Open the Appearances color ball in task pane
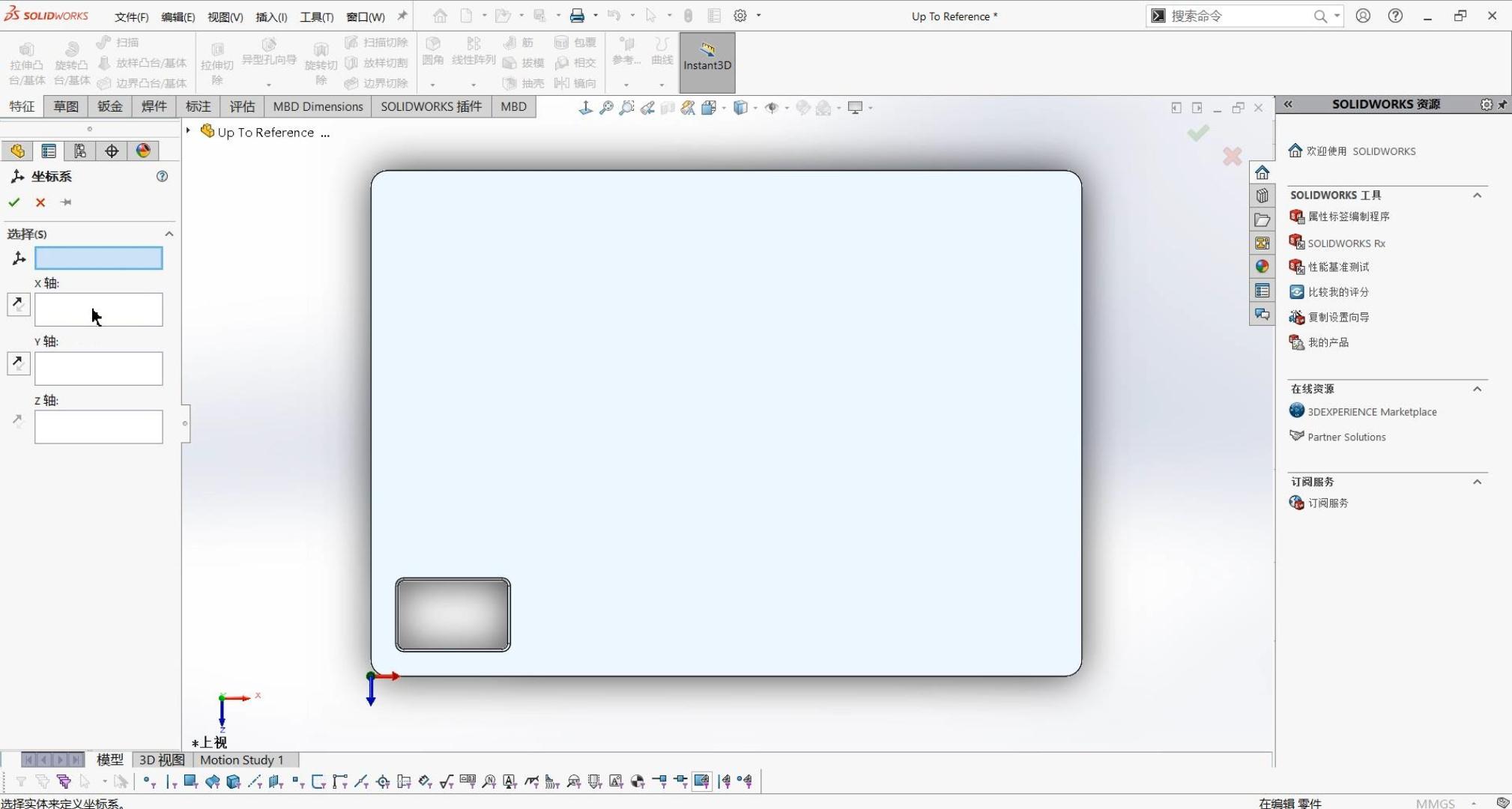This screenshot has height=809, width=1512. 1262,267
